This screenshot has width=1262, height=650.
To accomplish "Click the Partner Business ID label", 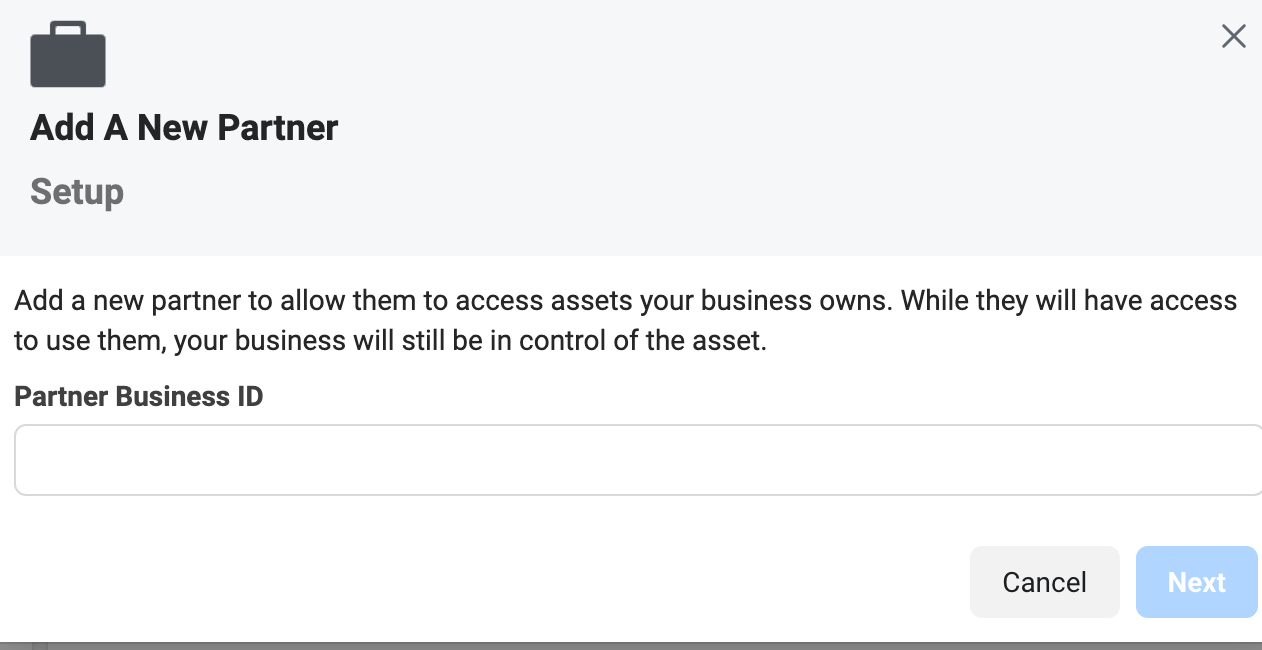I will tap(138, 396).
